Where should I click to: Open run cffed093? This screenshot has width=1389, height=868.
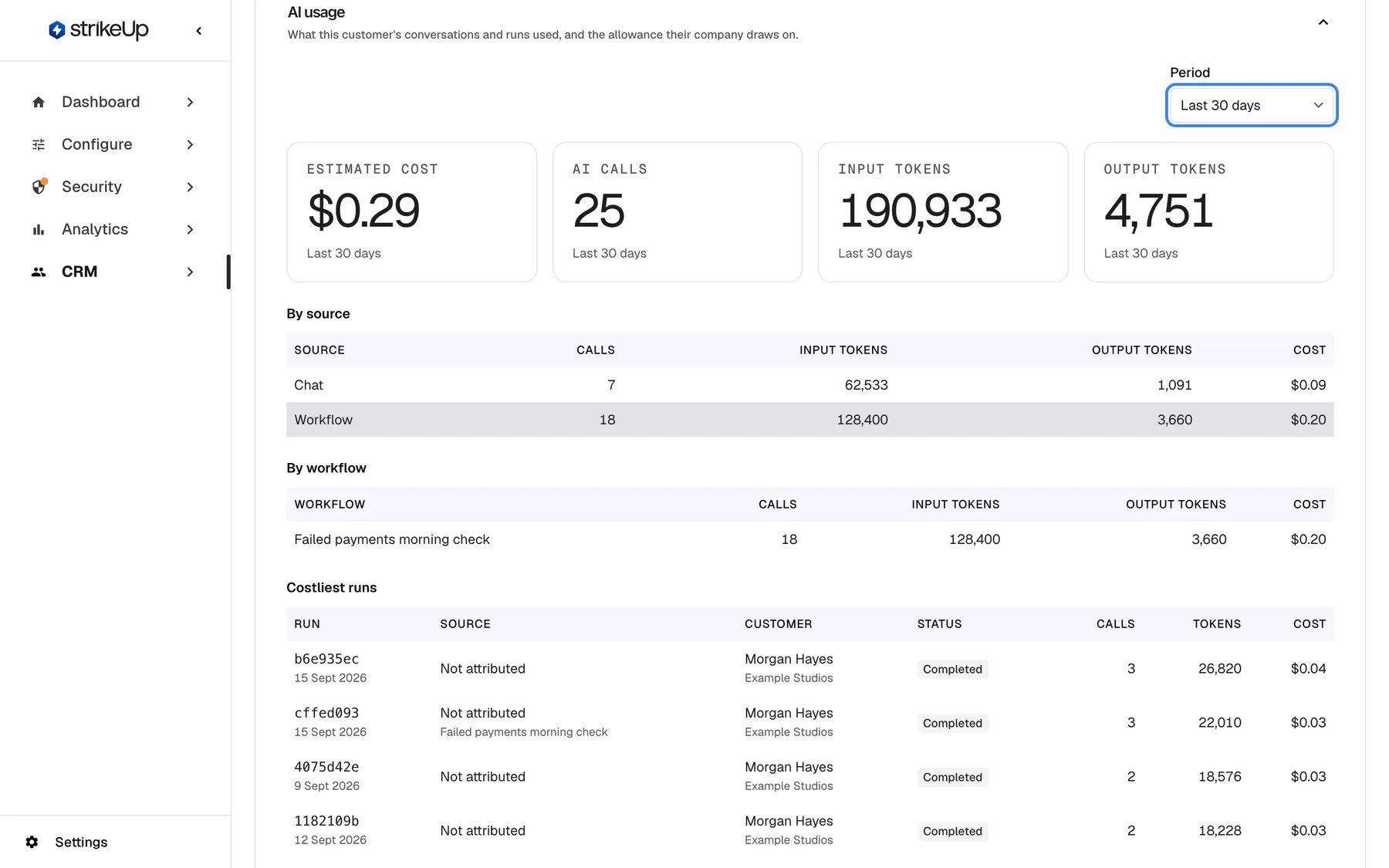coord(326,713)
